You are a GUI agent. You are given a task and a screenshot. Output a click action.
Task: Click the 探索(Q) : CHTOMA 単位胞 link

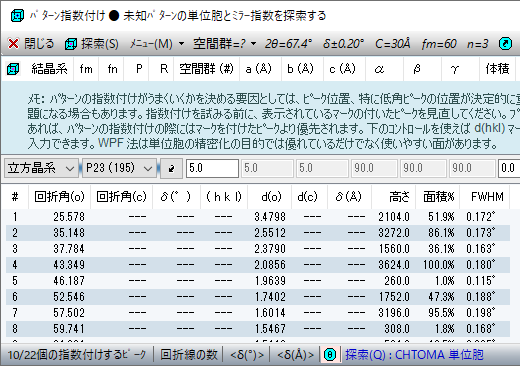pos(414,355)
